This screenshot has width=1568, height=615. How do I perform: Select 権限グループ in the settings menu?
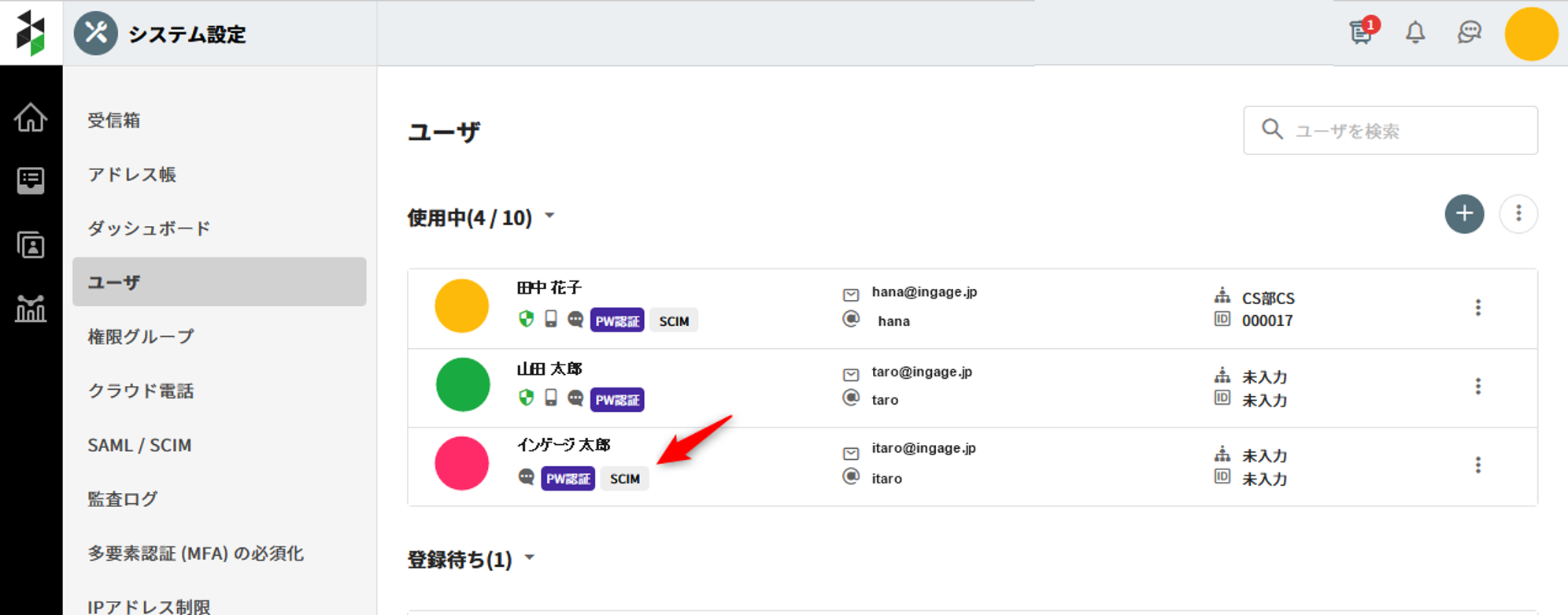141,337
